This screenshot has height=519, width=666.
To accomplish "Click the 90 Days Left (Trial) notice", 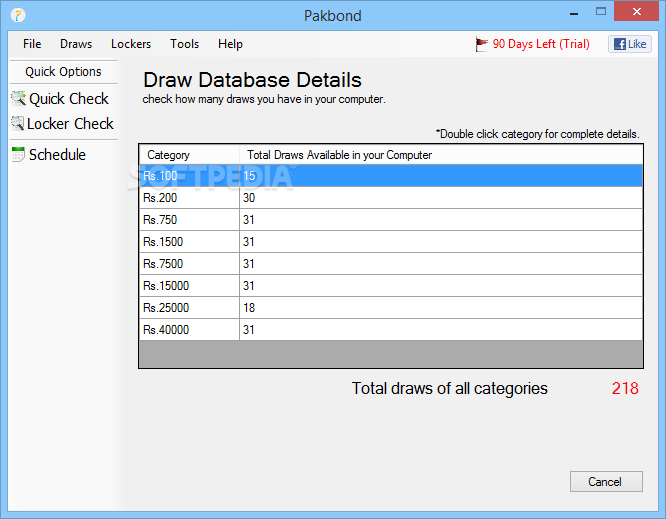I will point(541,44).
